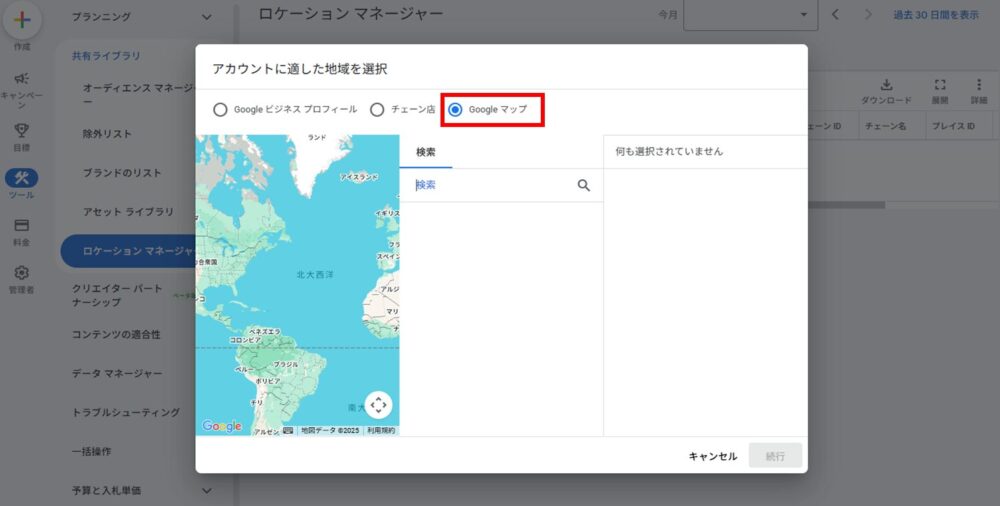Select Google ビジネス プロフィール radio button
The image size is (1000, 506).
tap(220, 109)
